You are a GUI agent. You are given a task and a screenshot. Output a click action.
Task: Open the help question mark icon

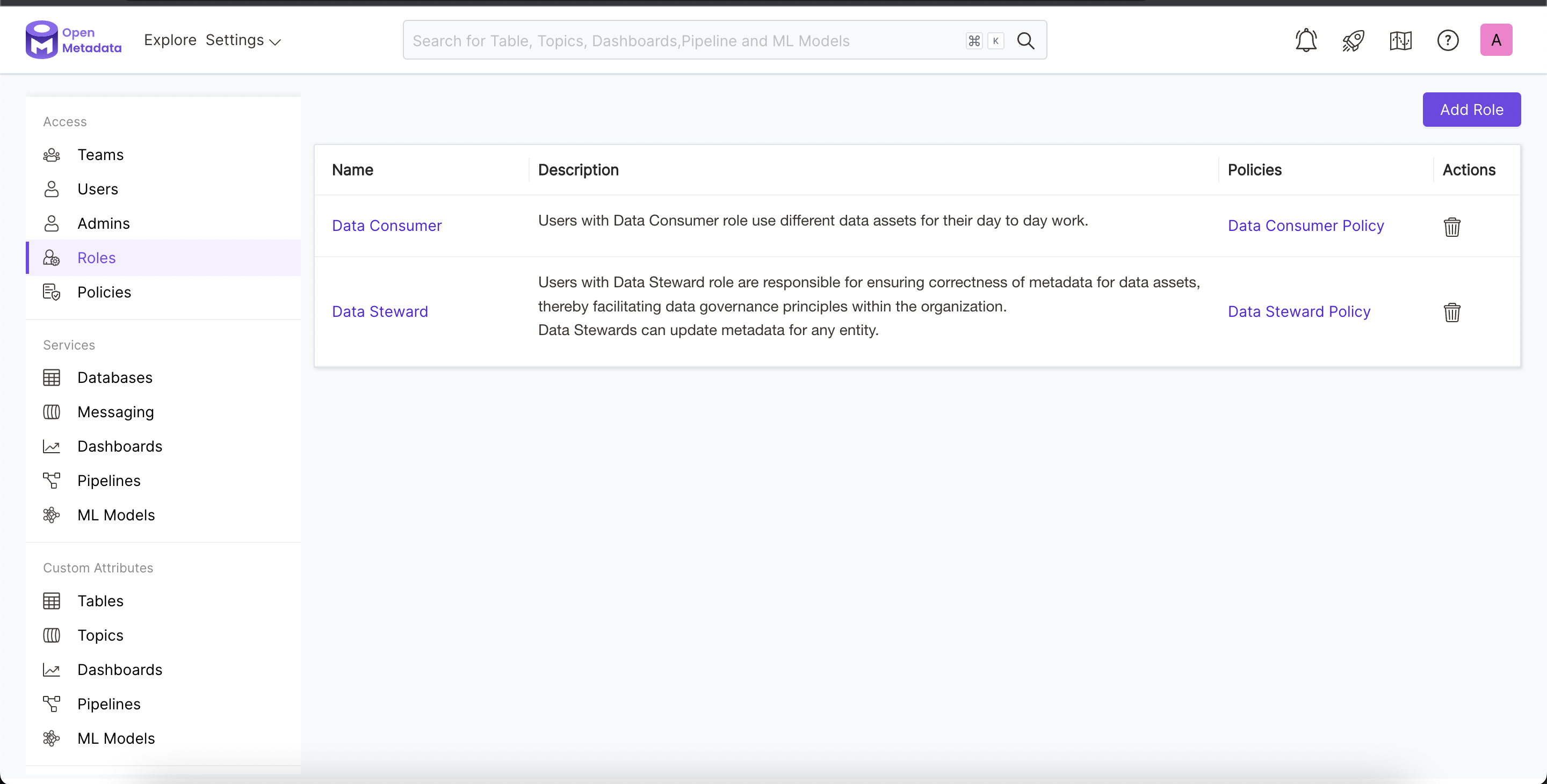(1447, 40)
